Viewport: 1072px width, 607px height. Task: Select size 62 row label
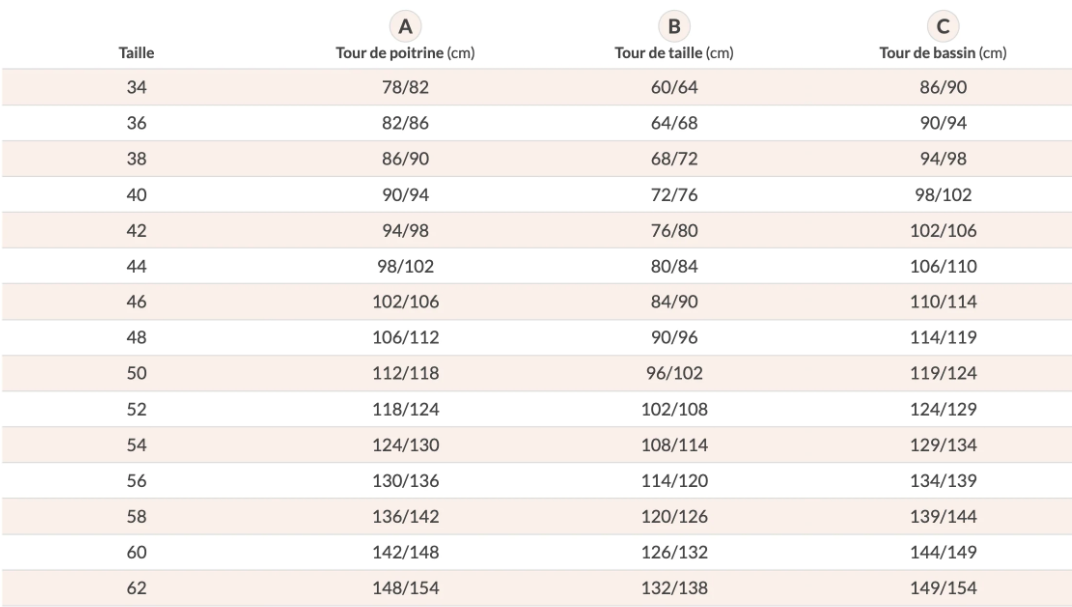pyautogui.click(x=137, y=588)
